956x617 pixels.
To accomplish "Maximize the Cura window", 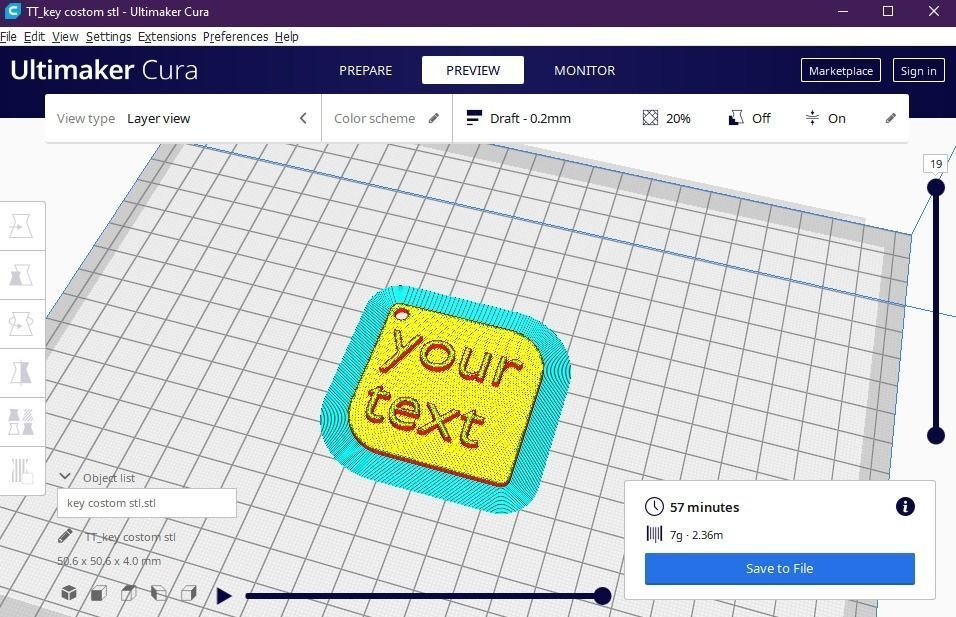I will (888, 11).
